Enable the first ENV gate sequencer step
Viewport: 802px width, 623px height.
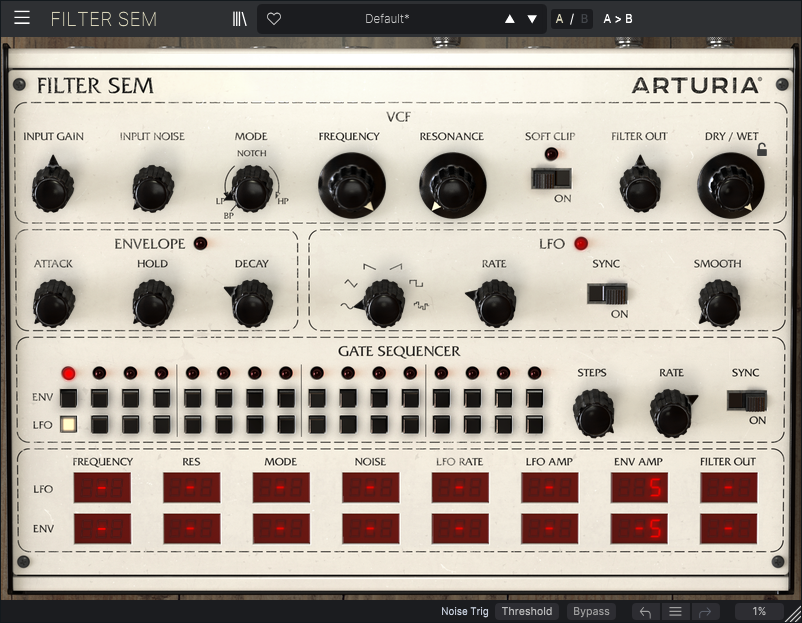coord(69,397)
